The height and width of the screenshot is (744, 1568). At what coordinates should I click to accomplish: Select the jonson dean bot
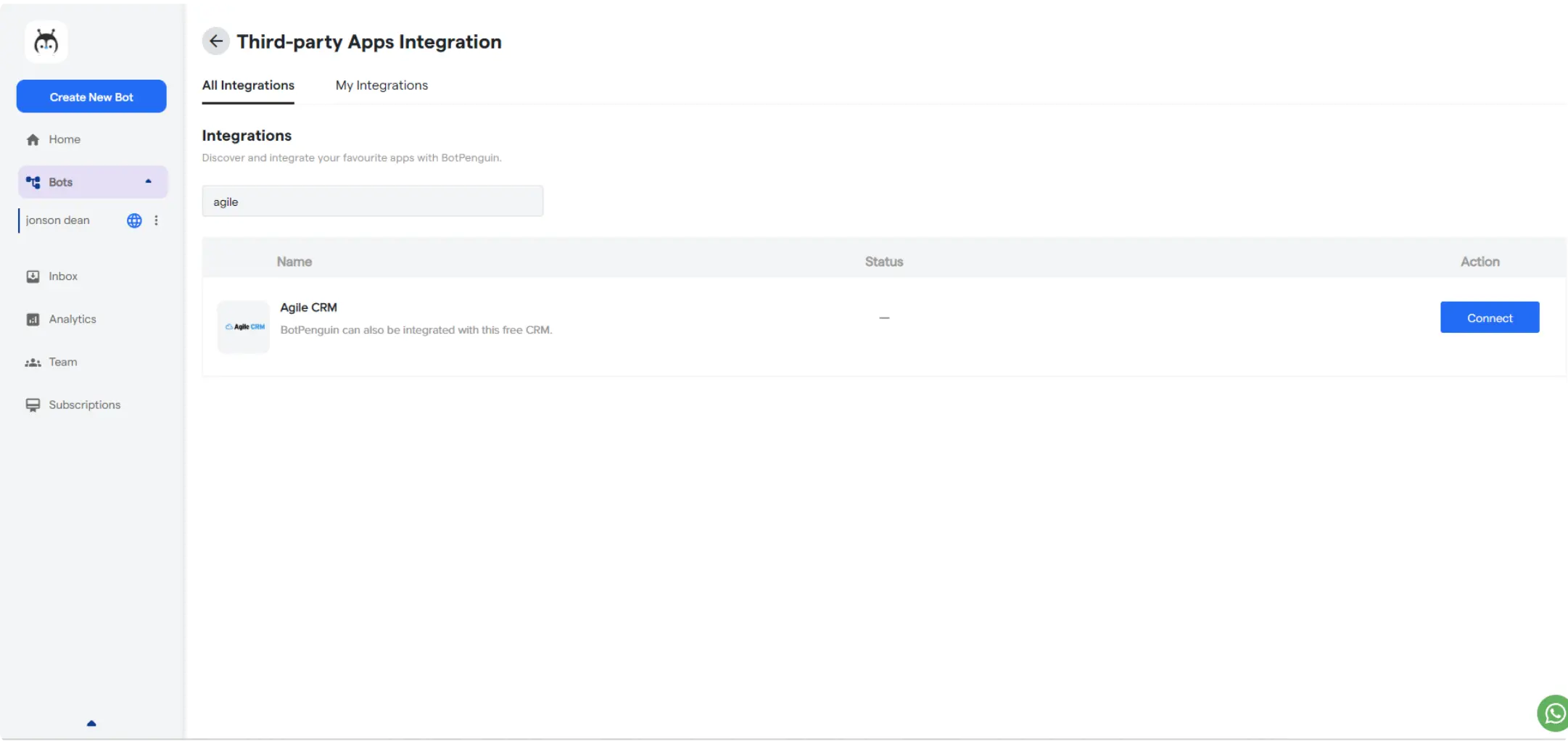click(58, 220)
